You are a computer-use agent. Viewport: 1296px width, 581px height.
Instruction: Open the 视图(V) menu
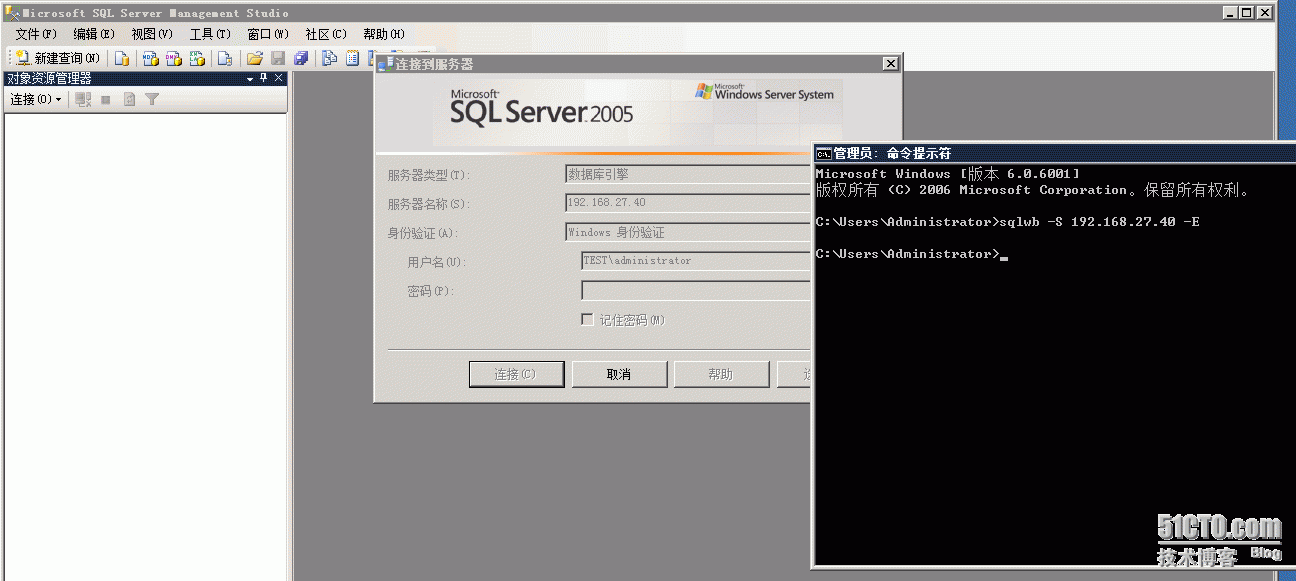tap(152, 34)
